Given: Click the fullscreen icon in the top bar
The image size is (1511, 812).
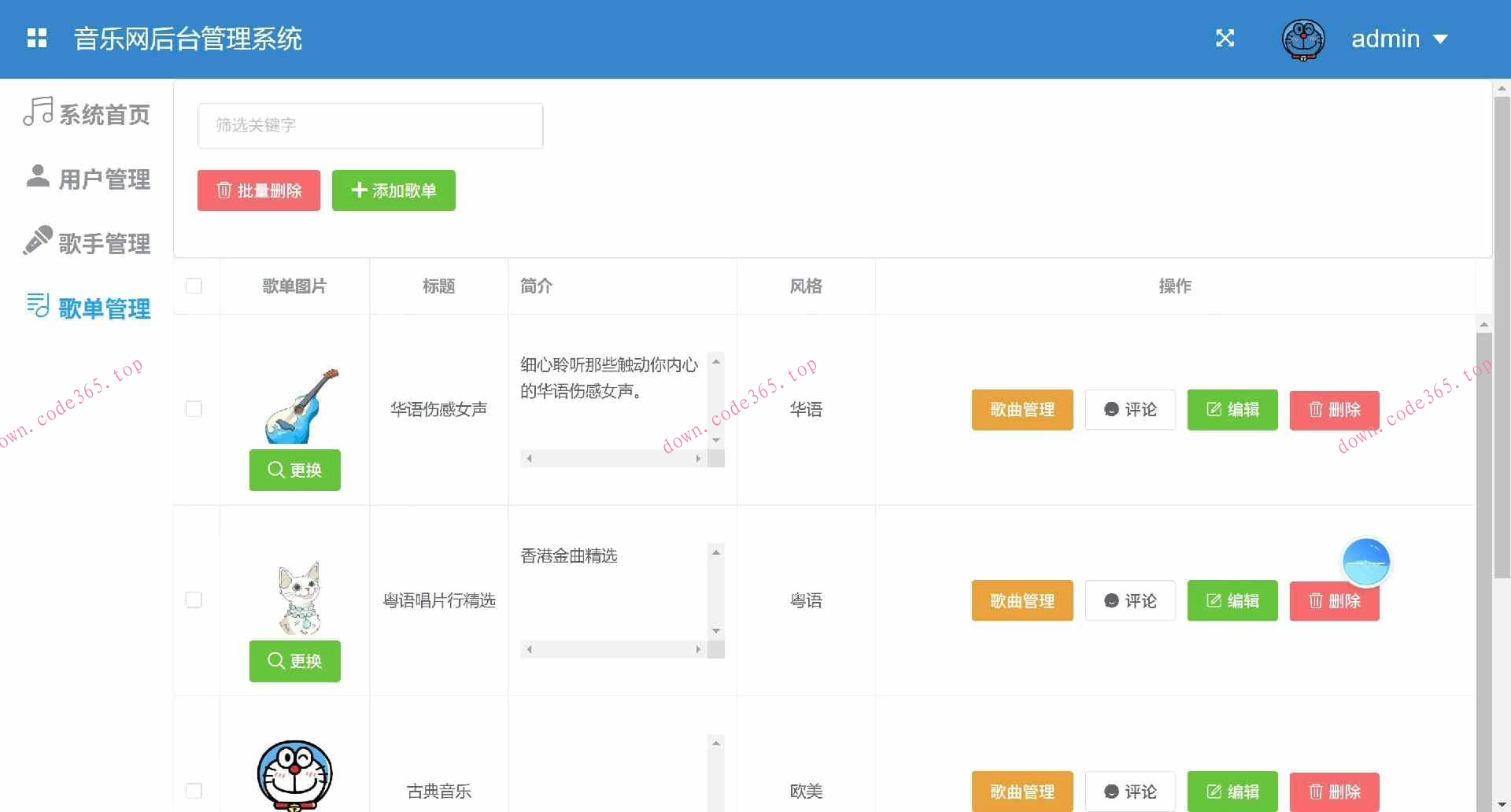Looking at the screenshot, I should tap(1225, 38).
